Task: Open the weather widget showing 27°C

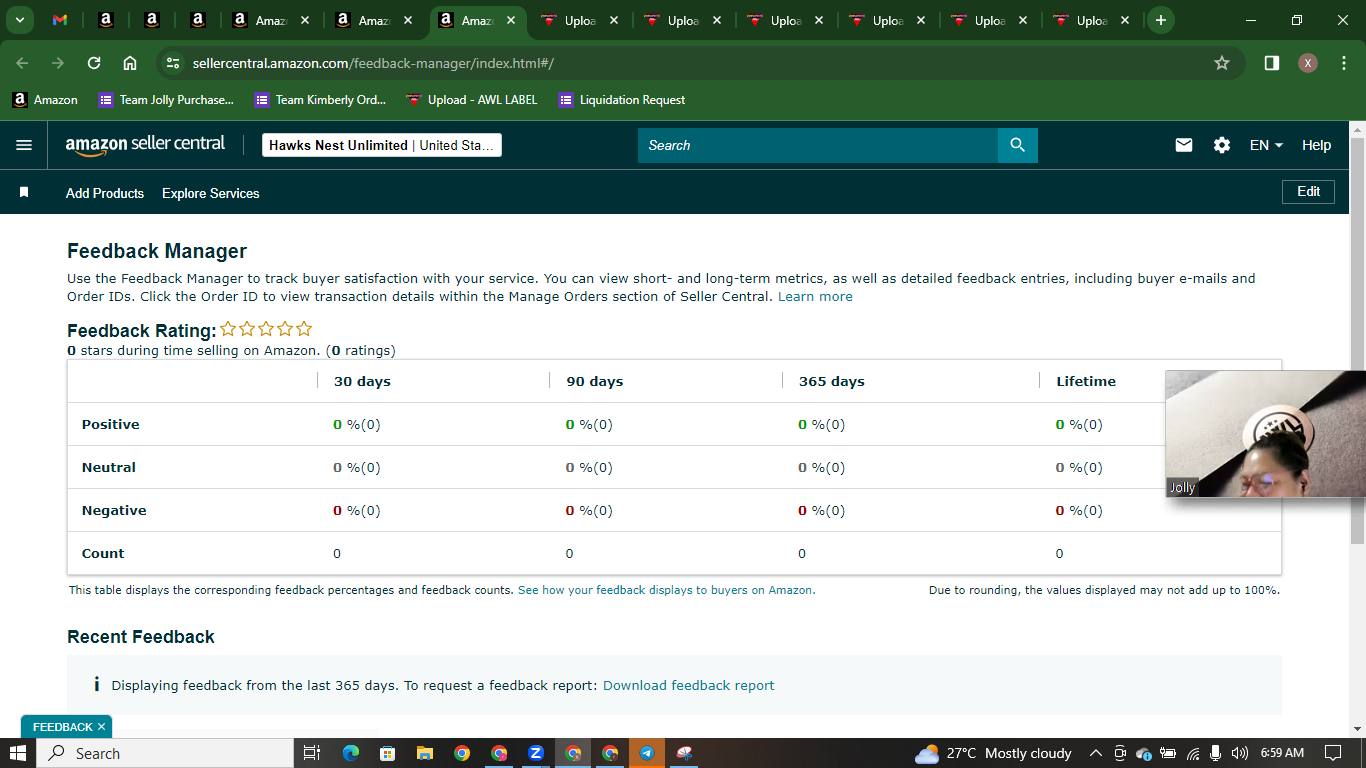Action: [993, 753]
